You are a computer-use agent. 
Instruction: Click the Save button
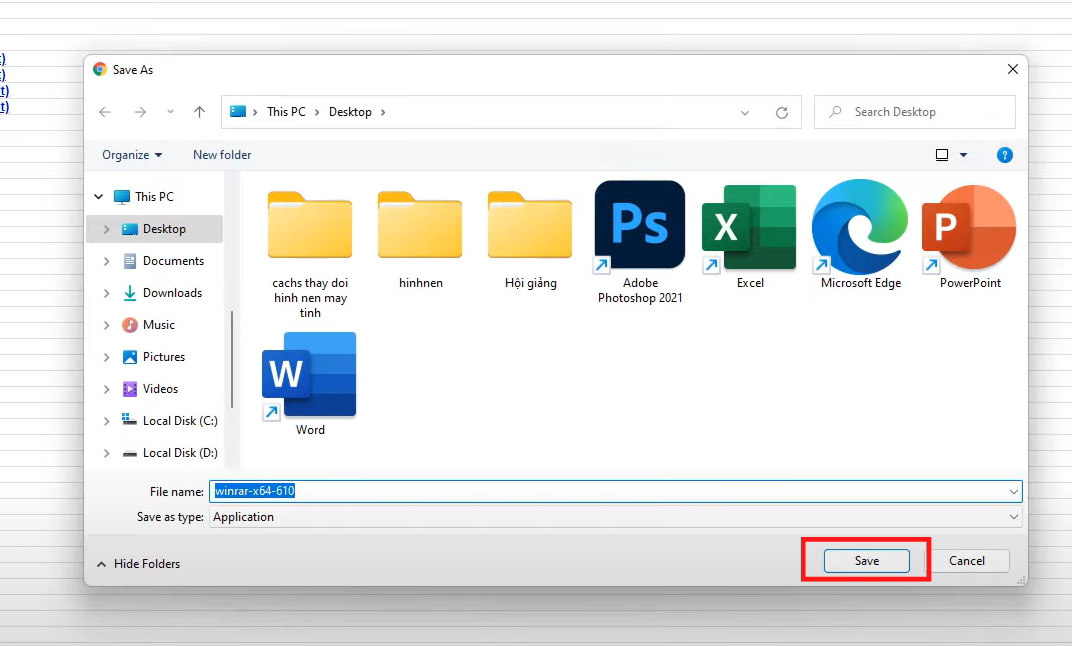pyautogui.click(x=866, y=561)
